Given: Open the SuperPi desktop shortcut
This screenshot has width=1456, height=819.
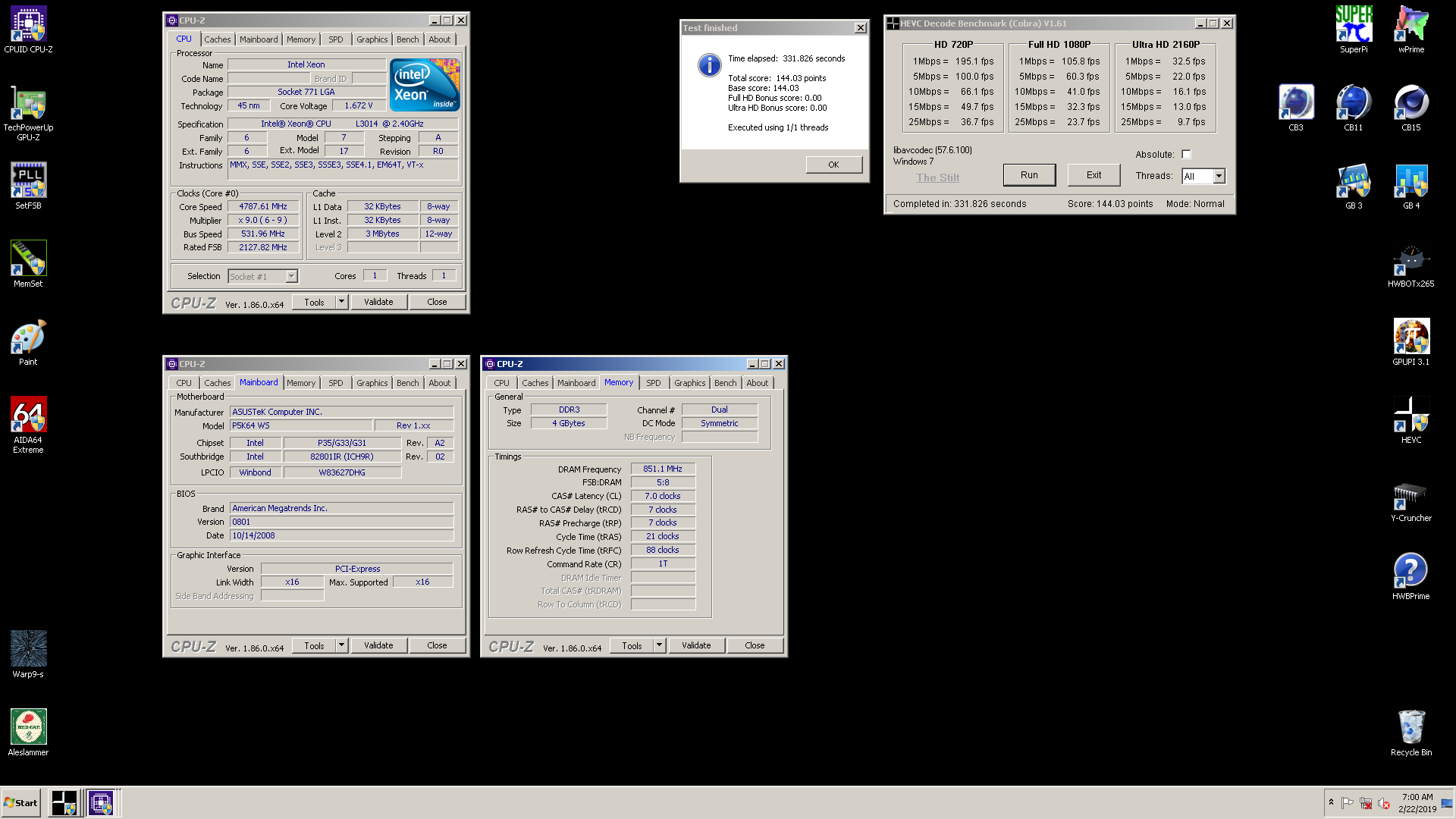Looking at the screenshot, I should pyautogui.click(x=1354, y=30).
